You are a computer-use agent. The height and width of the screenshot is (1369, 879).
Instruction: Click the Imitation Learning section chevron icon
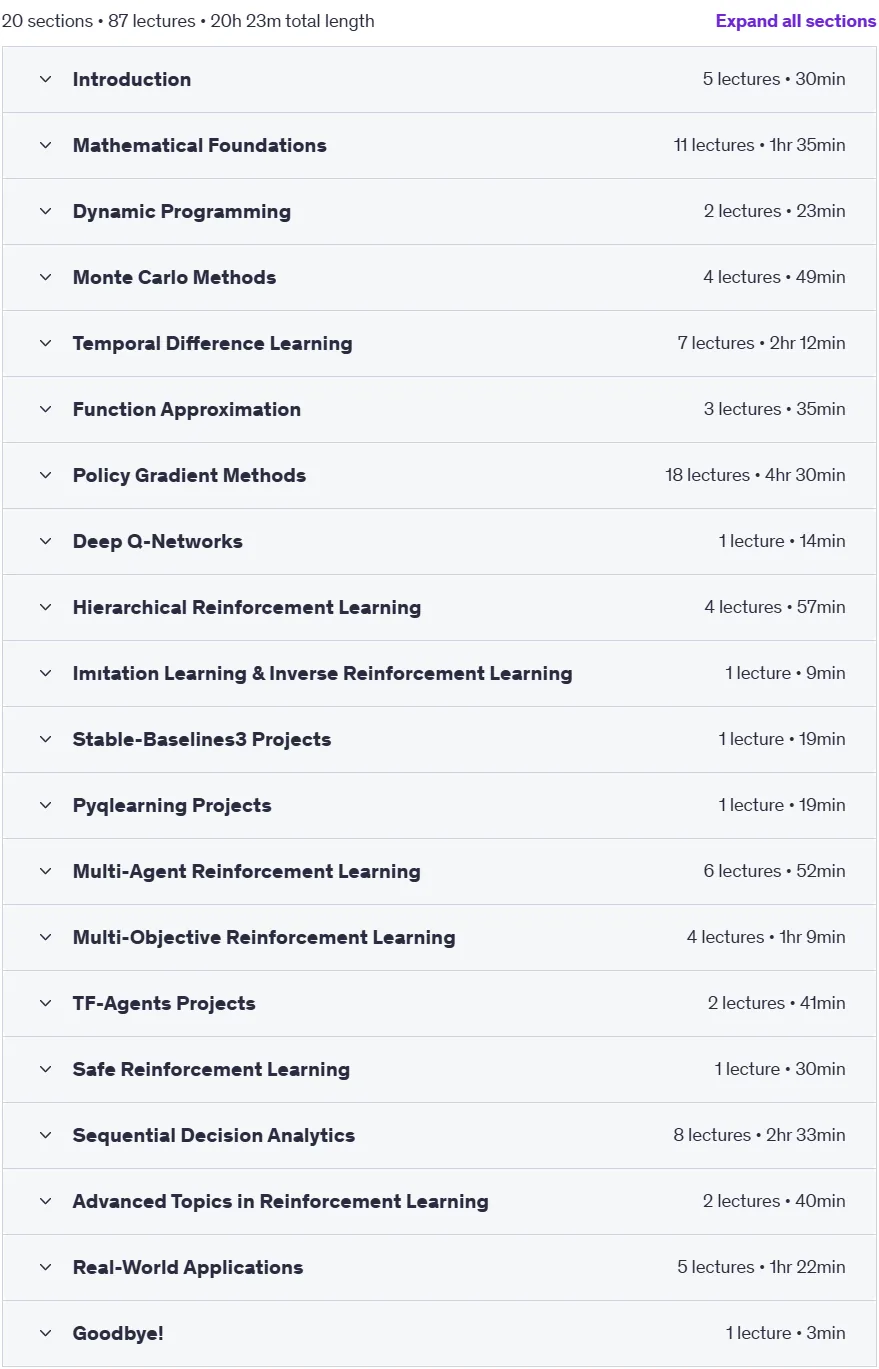(x=45, y=673)
